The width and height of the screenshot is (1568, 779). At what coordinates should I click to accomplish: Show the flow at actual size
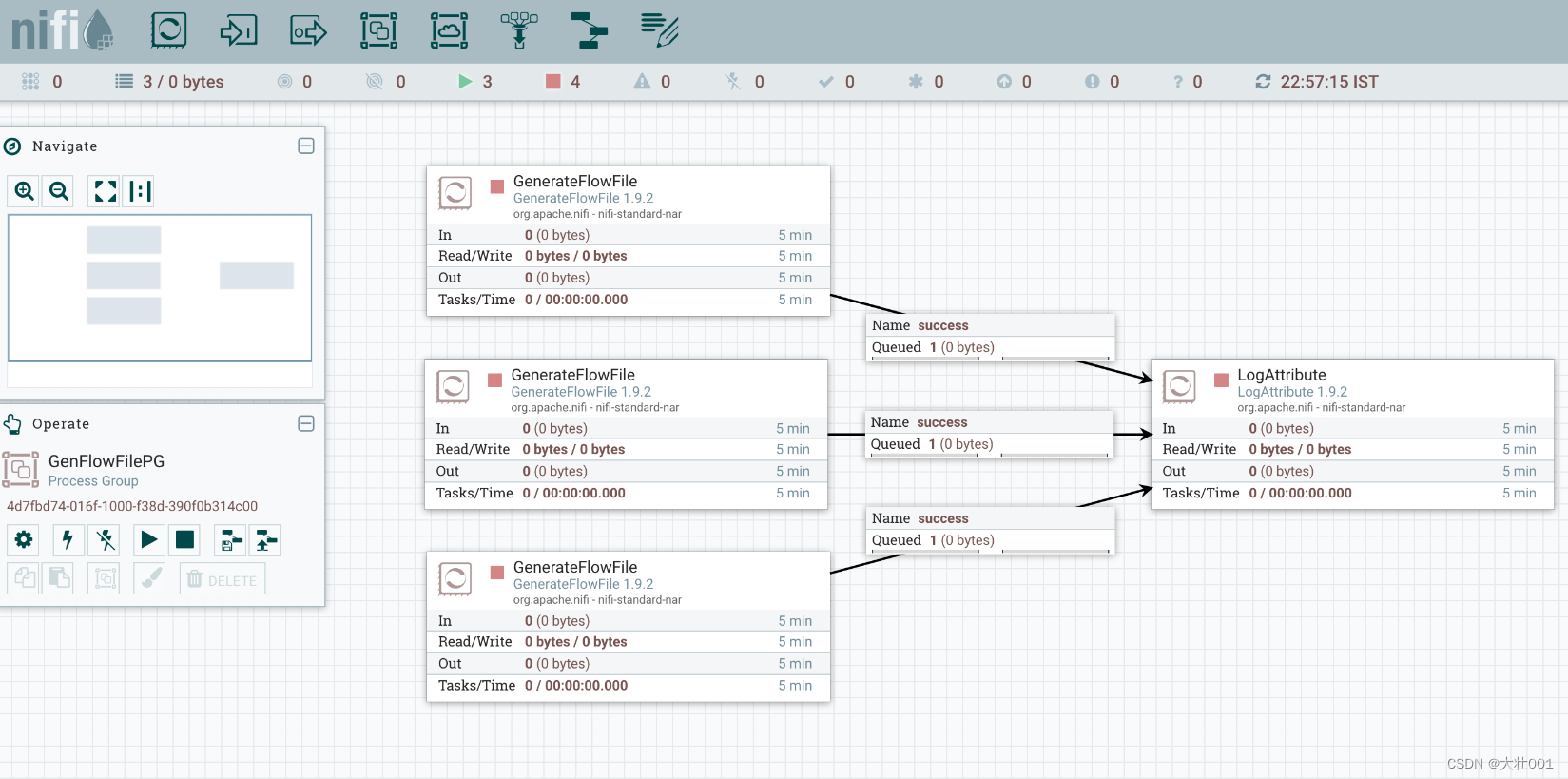140,191
